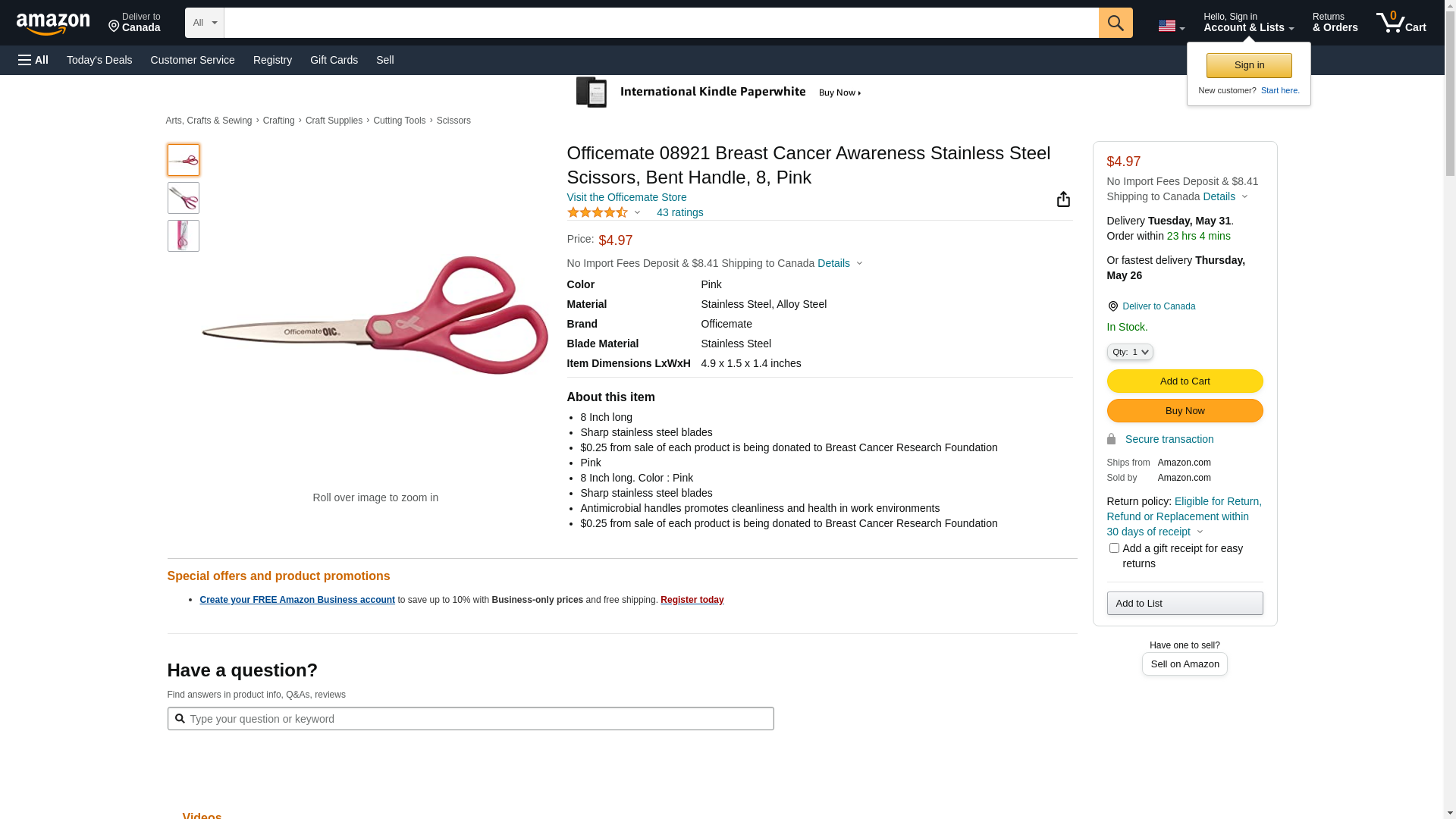This screenshot has height=819, width=1456.
Task: Click the star rating icons
Action: (x=598, y=213)
